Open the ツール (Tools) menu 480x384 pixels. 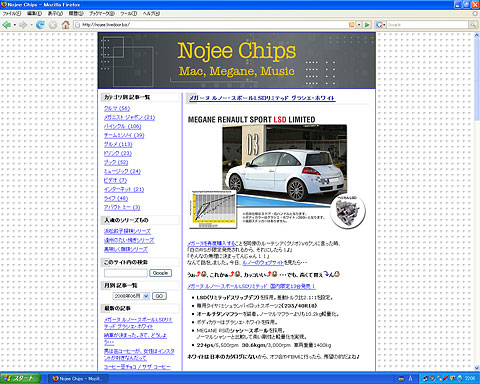tap(129, 13)
